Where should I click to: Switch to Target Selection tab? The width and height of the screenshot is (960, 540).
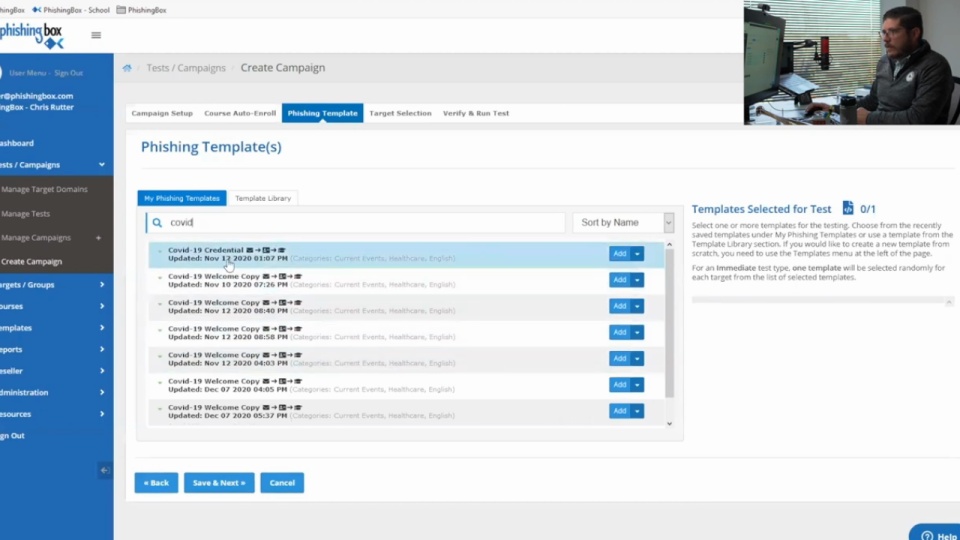click(400, 113)
